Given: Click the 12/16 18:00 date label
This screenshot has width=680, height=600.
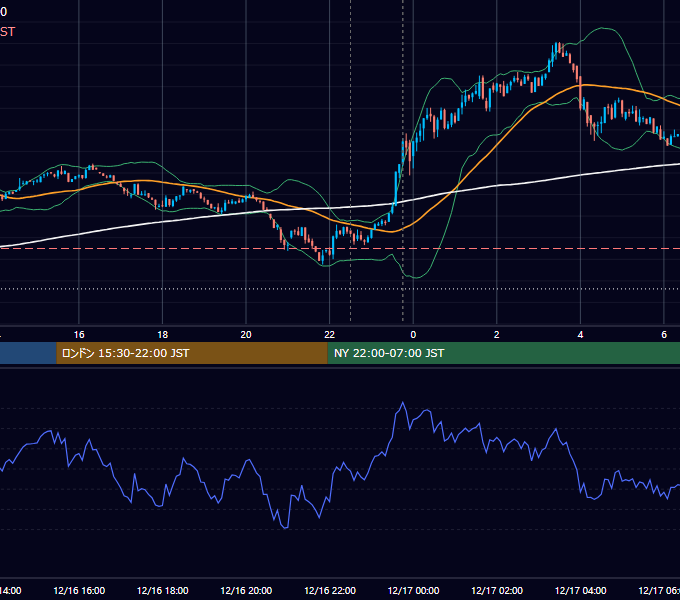Looking at the screenshot, I should 163,590.
